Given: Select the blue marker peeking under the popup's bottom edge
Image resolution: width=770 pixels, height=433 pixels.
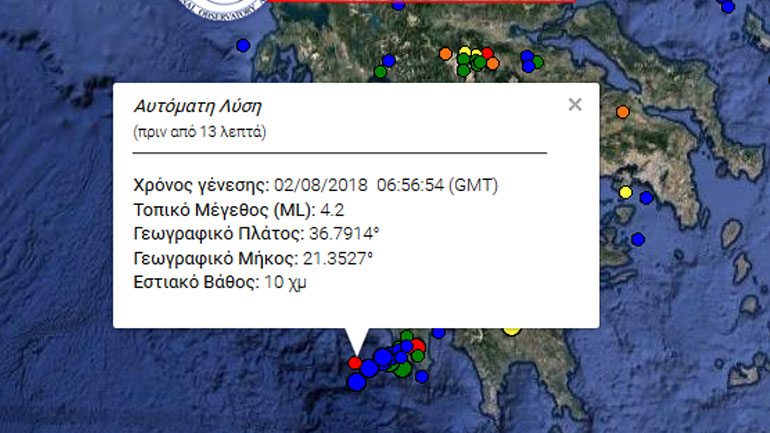Looking at the screenshot, I should pos(439,332).
